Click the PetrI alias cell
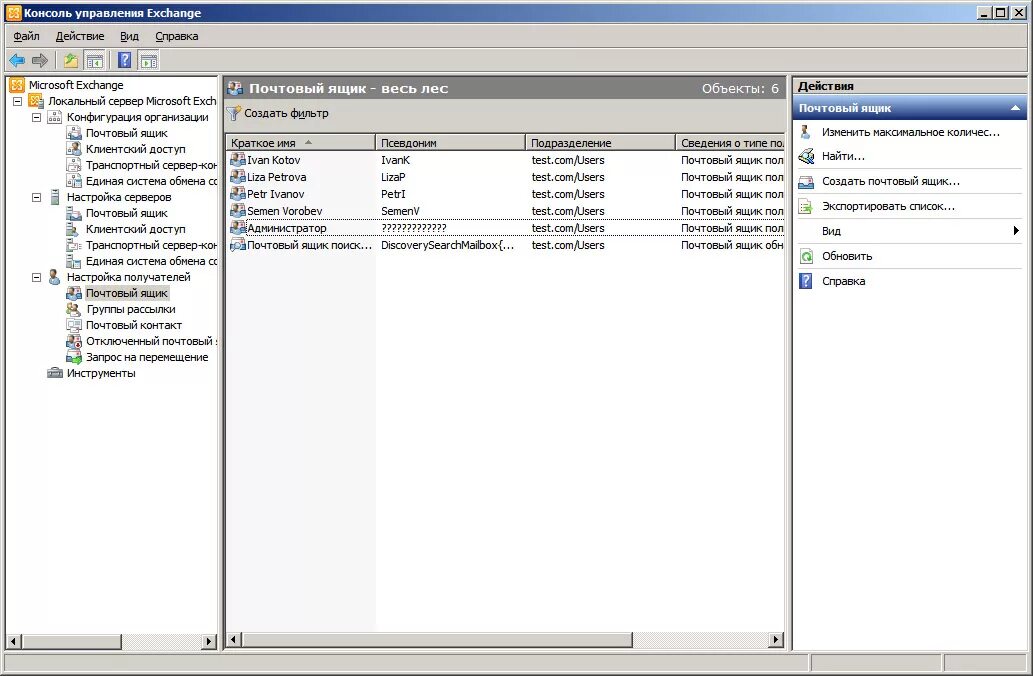The image size is (1033, 676). pos(393,194)
